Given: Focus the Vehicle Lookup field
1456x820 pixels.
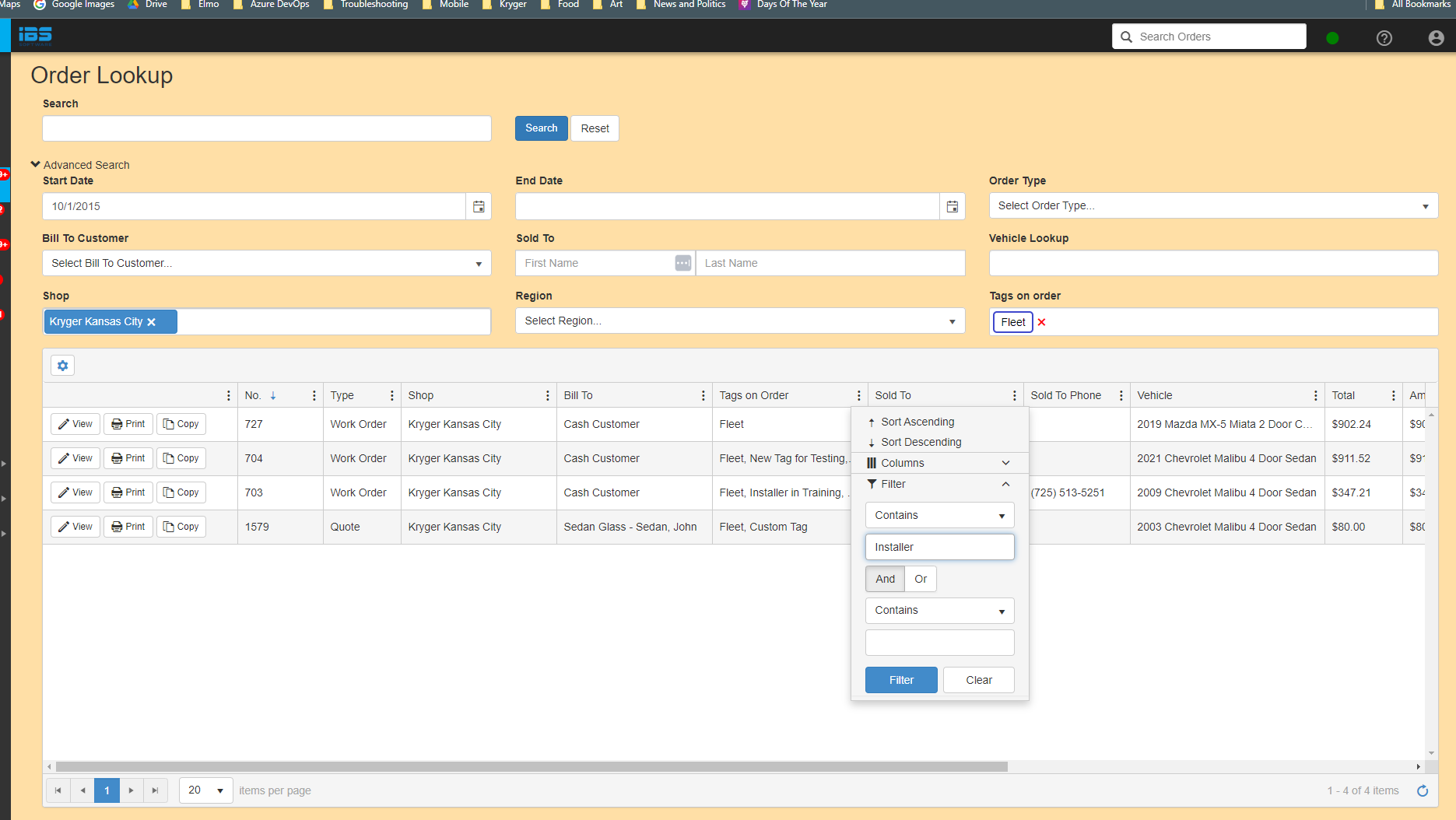Looking at the screenshot, I should tap(1212, 263).
